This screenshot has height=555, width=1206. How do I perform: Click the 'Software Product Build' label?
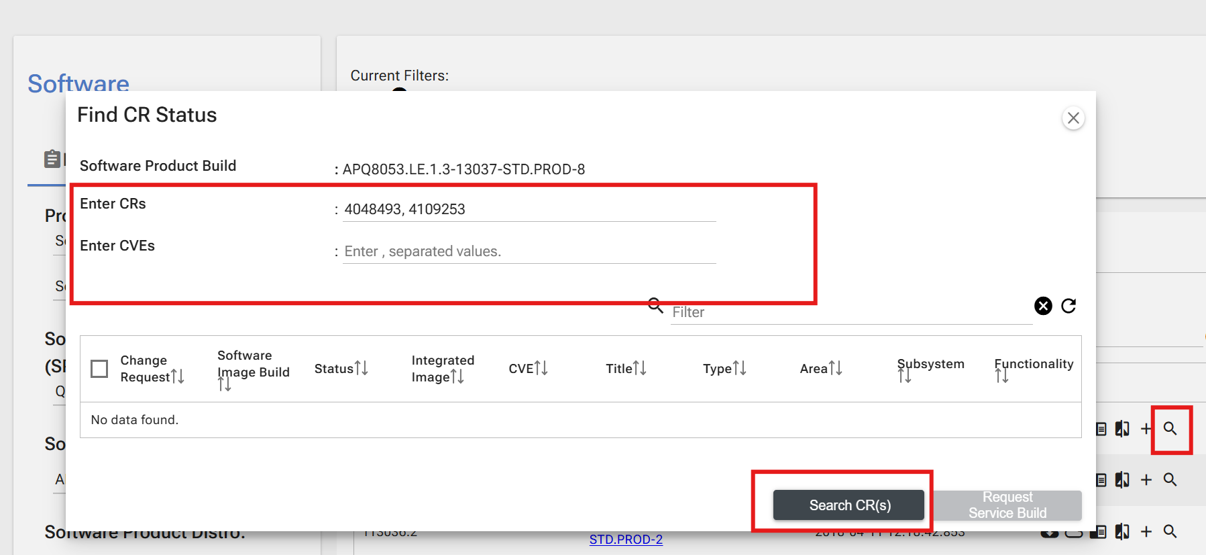(158, 166)
